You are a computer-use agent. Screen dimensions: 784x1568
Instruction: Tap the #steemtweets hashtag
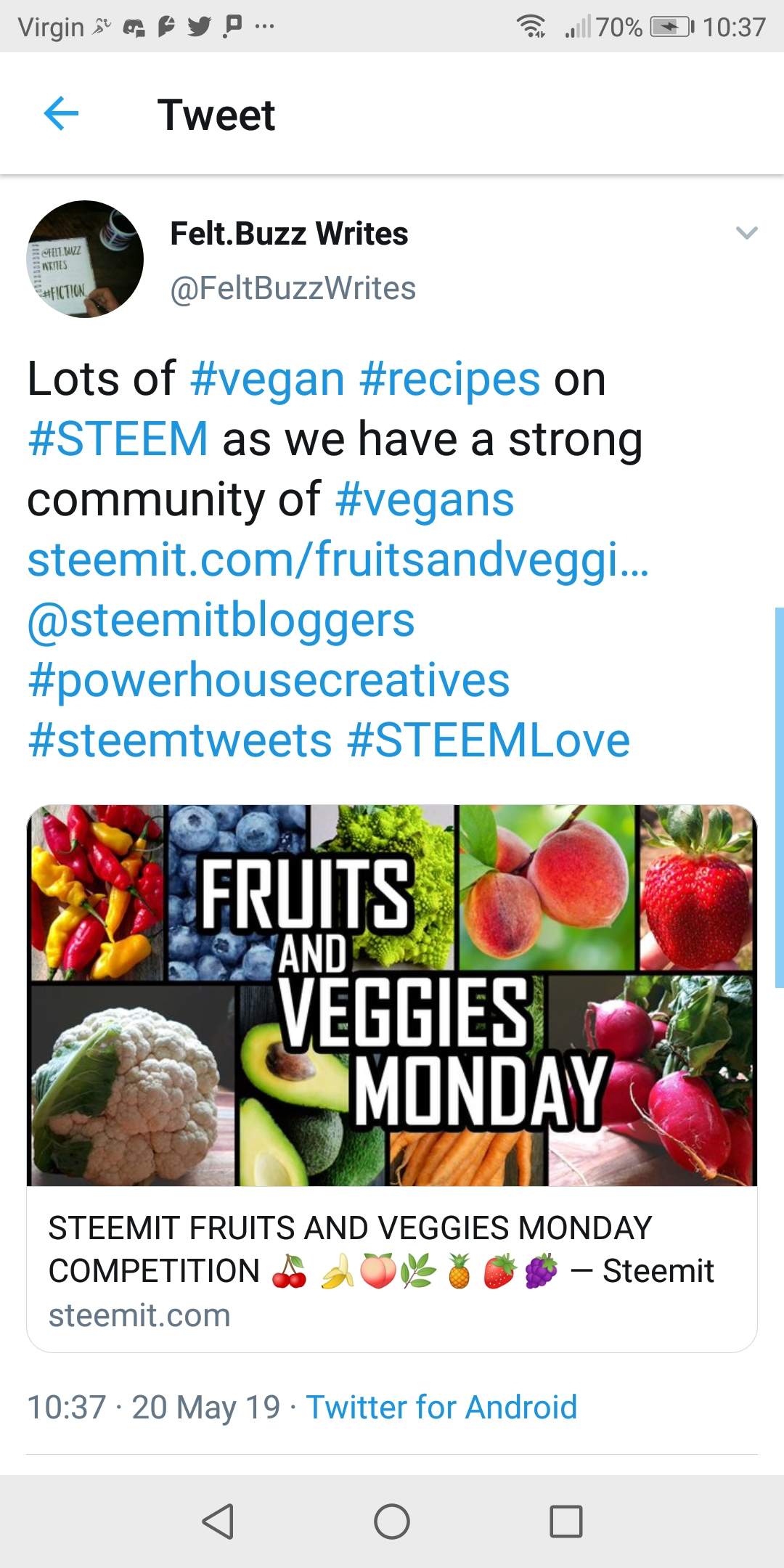(180, 740)
